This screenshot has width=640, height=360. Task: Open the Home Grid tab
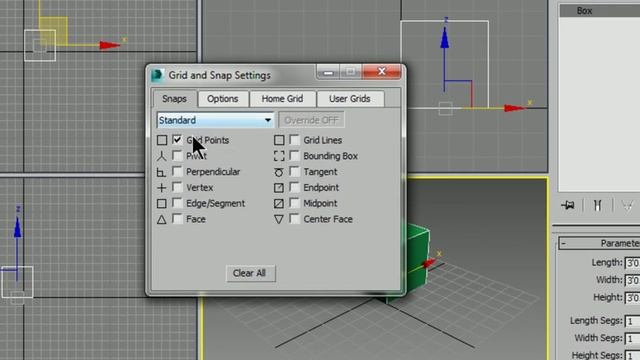(x=282, y=99)
